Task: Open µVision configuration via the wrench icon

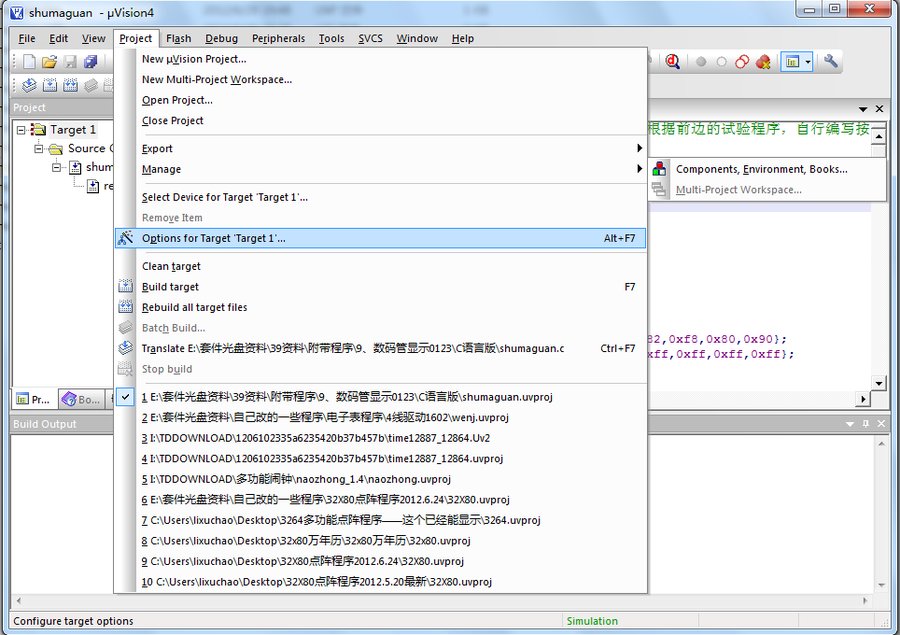Action: click(829, 61)
